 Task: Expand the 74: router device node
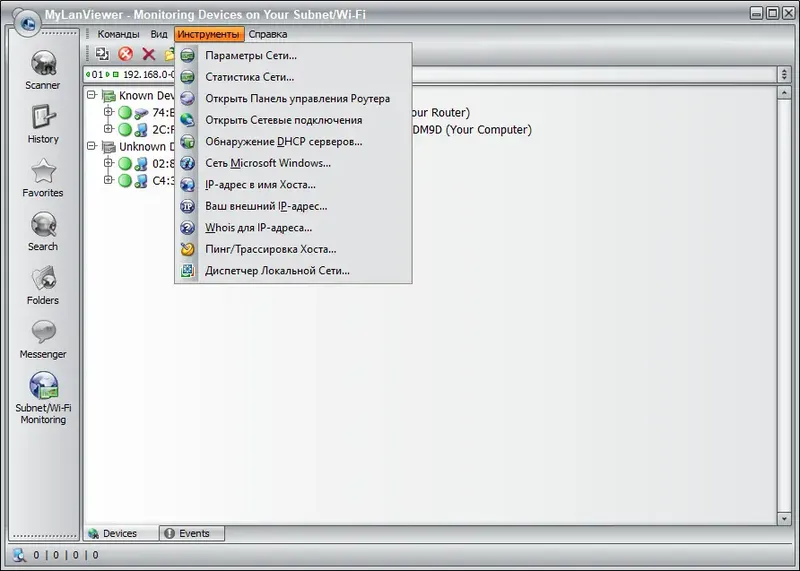coord(108,111)
